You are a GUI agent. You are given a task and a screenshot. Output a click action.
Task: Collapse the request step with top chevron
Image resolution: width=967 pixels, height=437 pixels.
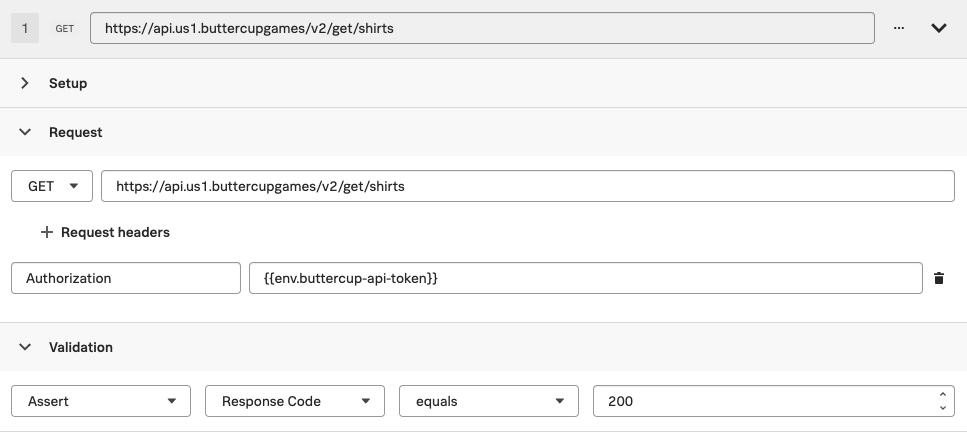[939, 28]
